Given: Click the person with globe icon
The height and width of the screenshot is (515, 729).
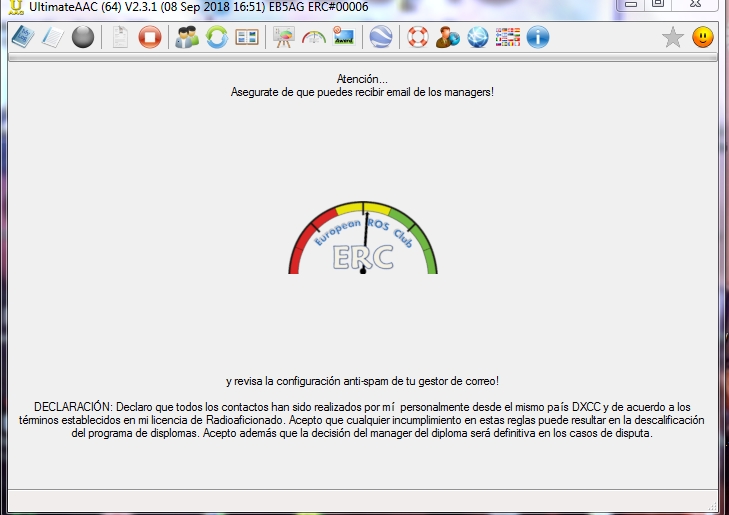Looking at the screenshot, I should (448, 37).
